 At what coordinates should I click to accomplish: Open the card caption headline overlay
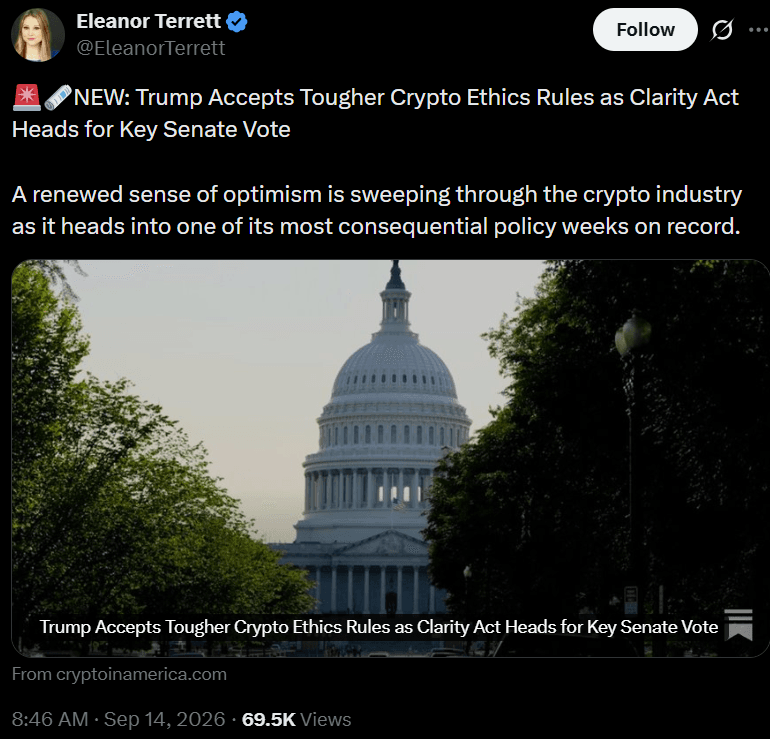tap(379, 627)
